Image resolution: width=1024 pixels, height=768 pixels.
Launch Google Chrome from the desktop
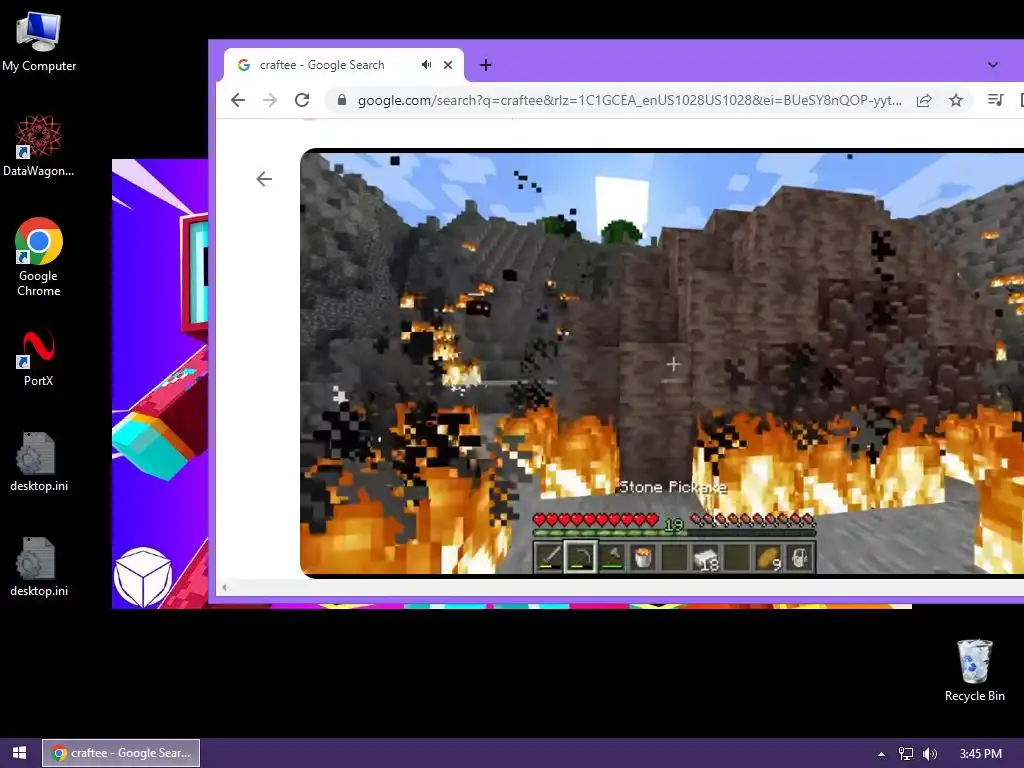[39, 257]
